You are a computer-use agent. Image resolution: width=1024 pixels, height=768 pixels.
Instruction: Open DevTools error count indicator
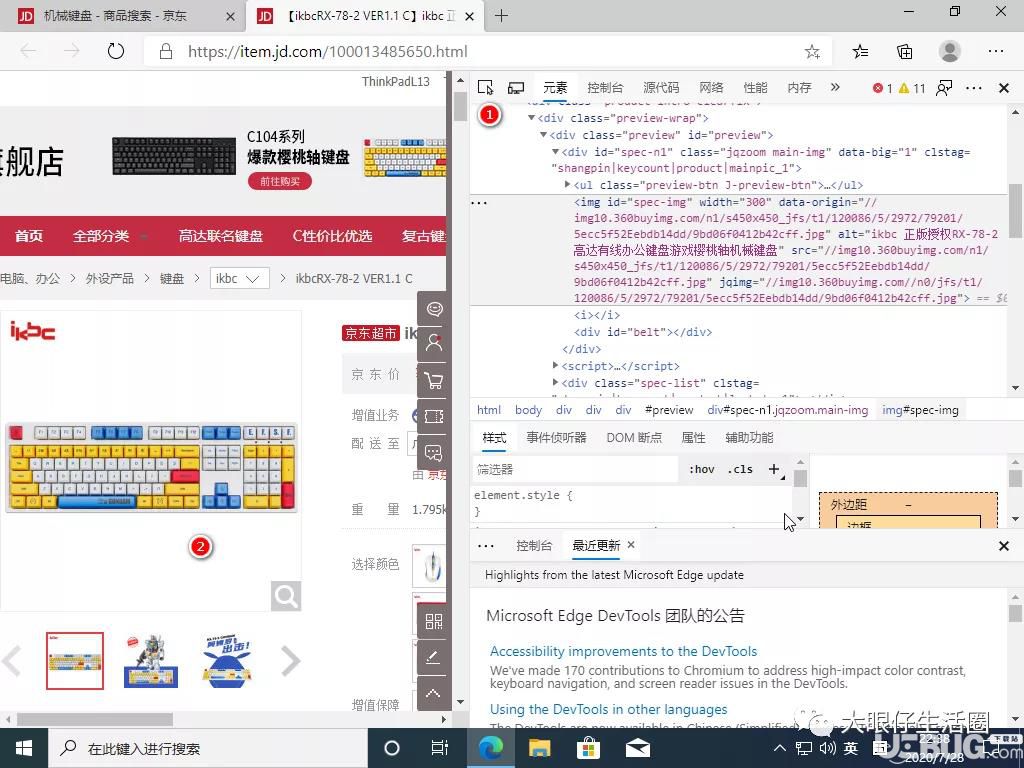882,88
